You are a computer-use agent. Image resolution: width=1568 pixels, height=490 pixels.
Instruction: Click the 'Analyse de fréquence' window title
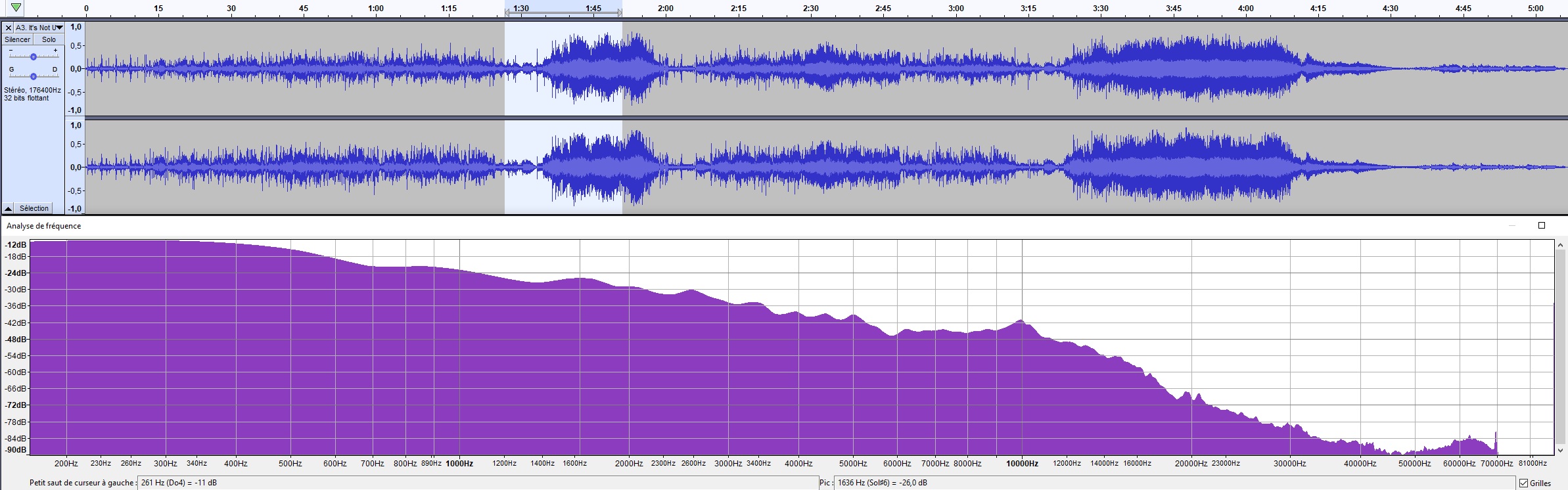point(44,226)
